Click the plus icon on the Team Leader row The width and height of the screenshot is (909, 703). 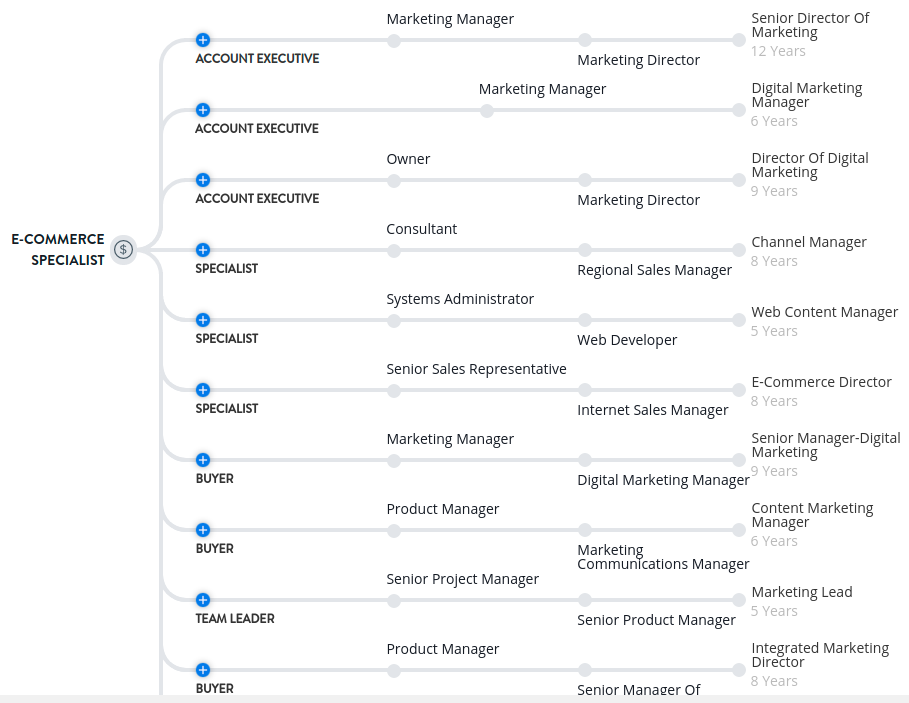[203, 600]
